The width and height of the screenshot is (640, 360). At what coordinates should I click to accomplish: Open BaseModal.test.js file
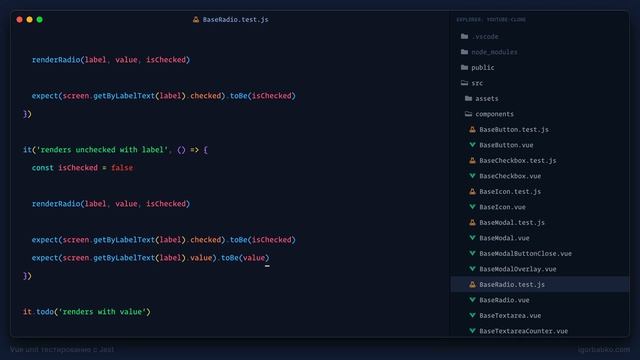point(512,222)
